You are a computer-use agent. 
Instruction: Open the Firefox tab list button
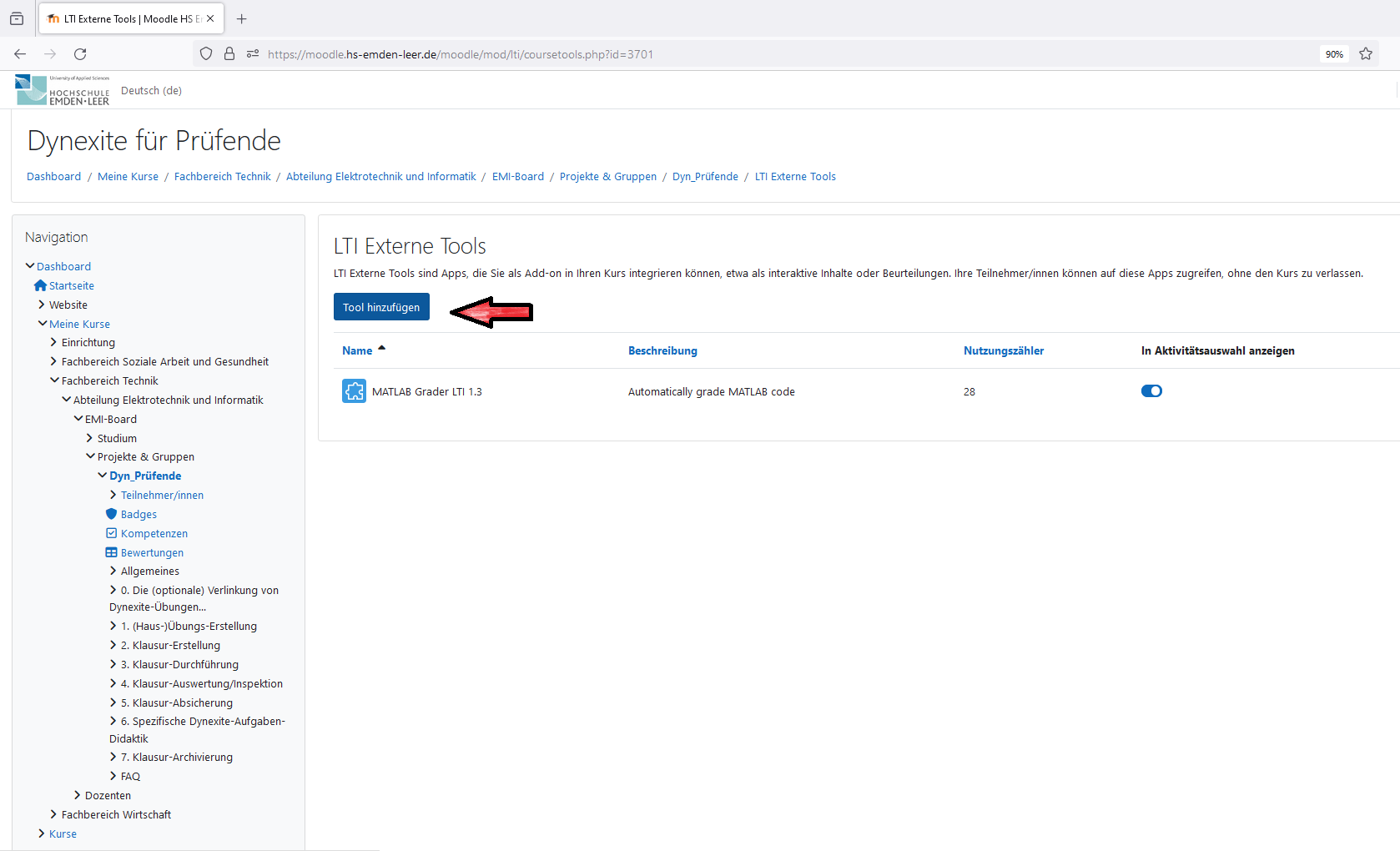point(17,18)
